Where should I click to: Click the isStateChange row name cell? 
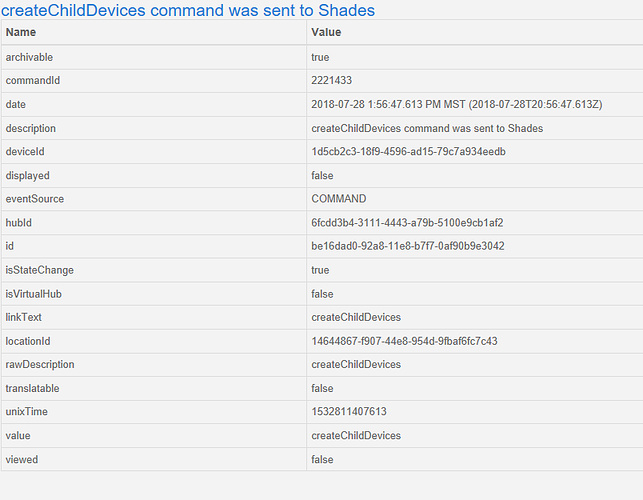tap(40, 270)
